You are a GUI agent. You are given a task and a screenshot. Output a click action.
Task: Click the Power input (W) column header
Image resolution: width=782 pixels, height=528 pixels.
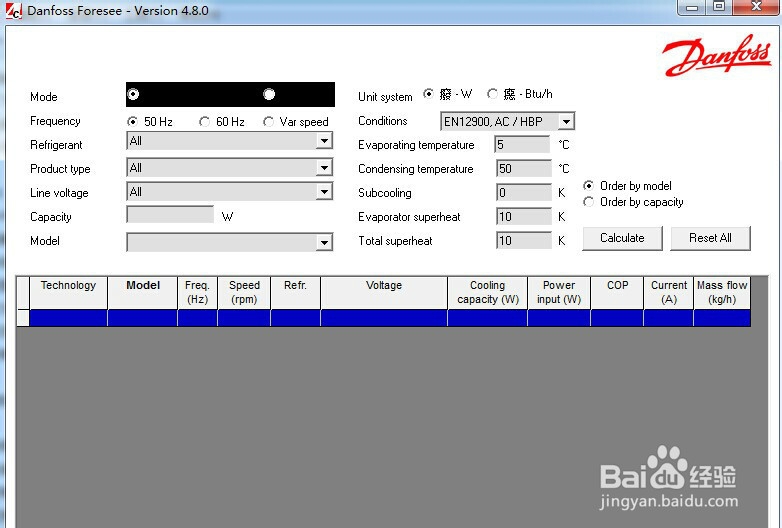point(559,293)
